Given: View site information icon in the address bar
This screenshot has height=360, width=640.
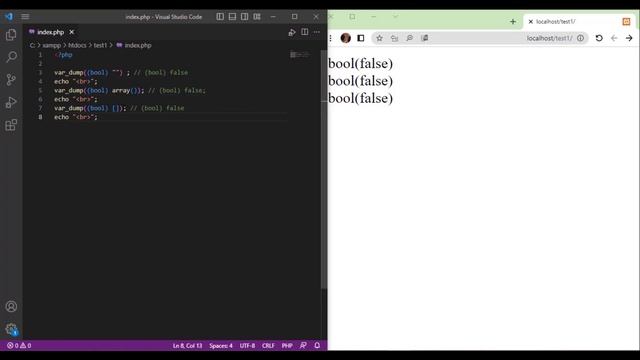Looking at the screenshot, I should tap(580, 38).
